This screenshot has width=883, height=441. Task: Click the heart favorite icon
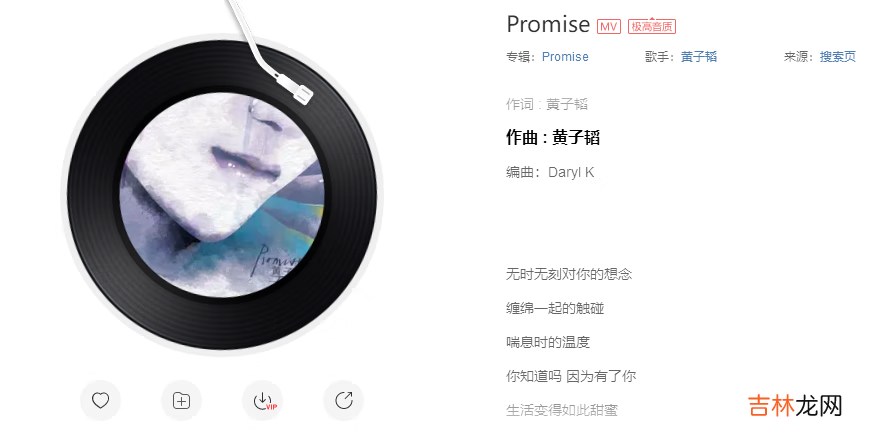point(100,400)
